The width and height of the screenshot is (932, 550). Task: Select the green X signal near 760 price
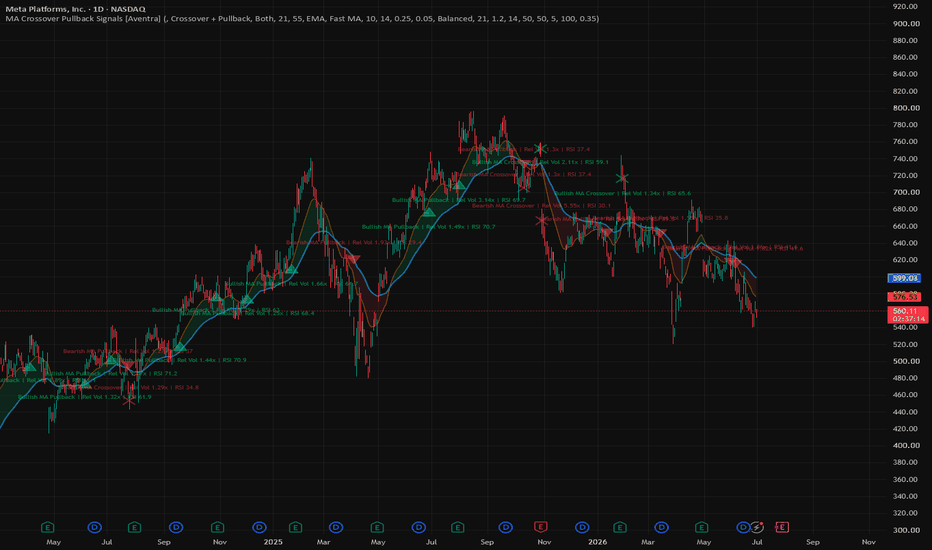tap(540, 149)
